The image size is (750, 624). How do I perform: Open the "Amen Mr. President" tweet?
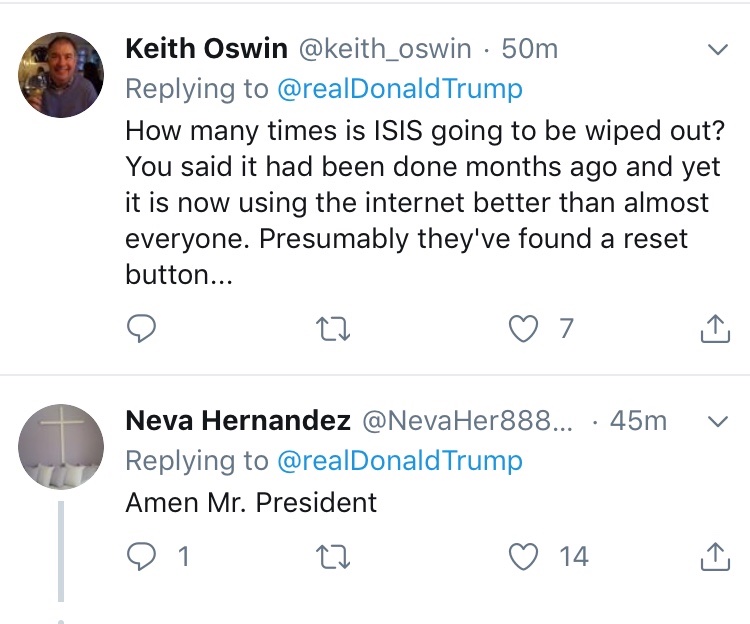click(x=251, y=502)
